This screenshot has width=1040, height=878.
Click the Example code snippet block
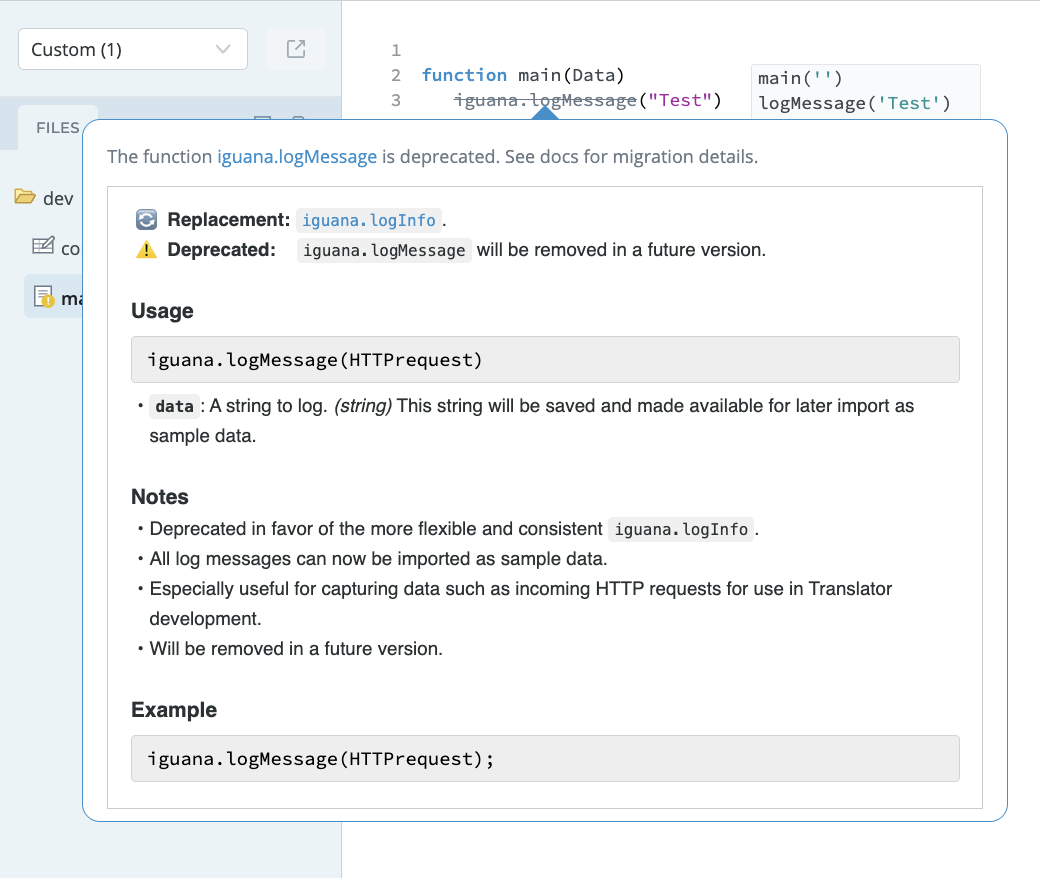[x=545, y=758]
